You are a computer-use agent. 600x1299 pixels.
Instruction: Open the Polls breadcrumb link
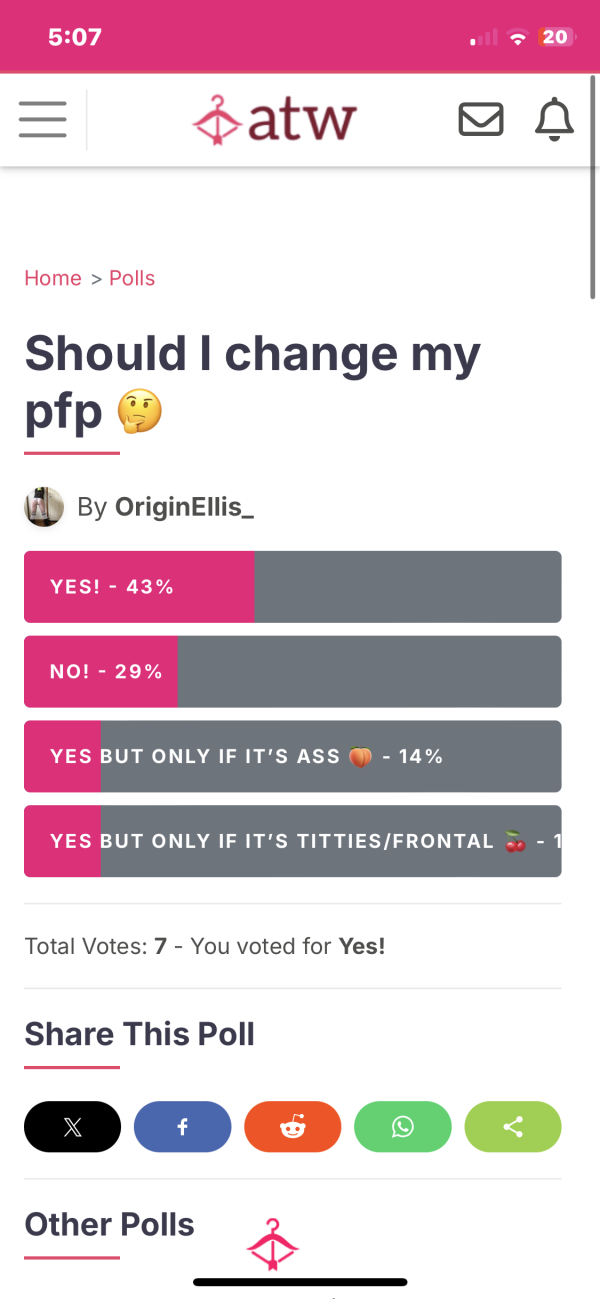[x=132, y=278]
